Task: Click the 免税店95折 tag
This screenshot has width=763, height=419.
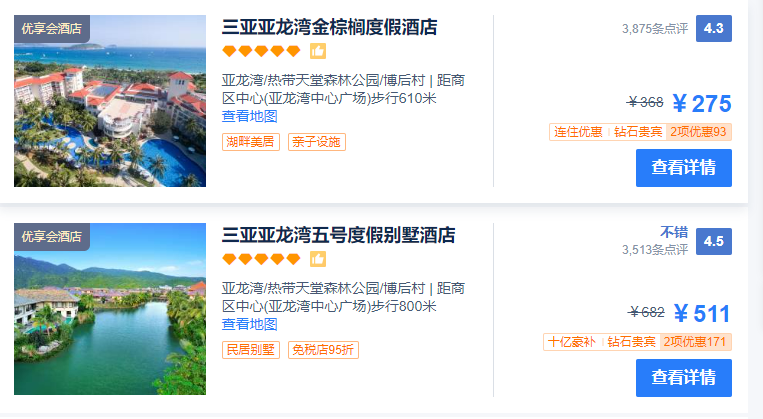Action: point(323,350)
